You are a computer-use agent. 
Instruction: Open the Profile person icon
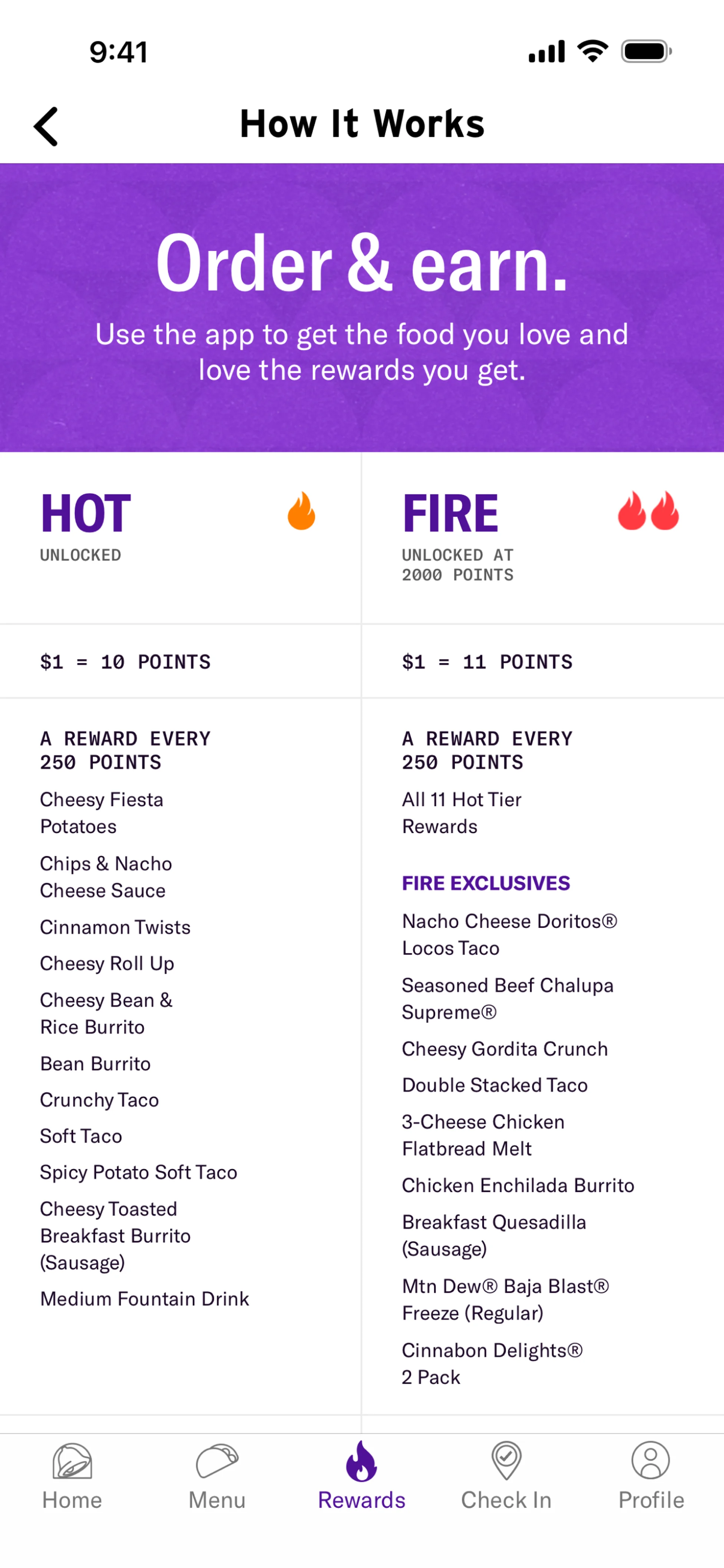coord(650,1461)
